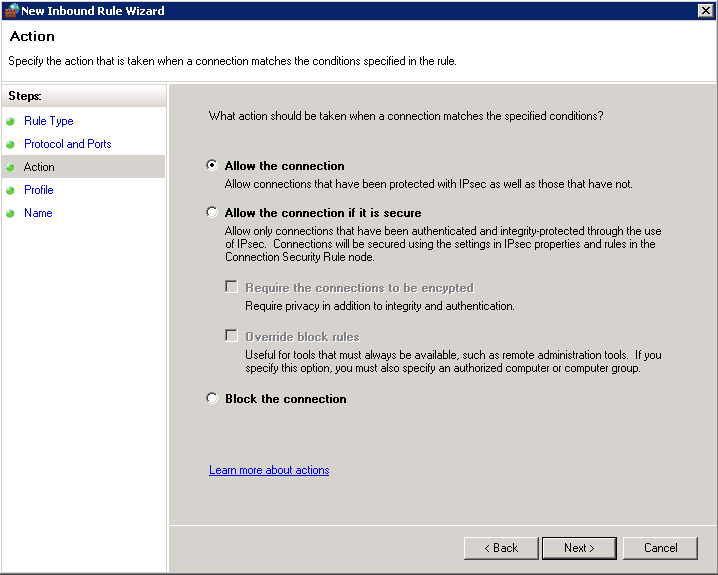Click green bullet beside Protocol and Ports
The width and height of the screenshot is (718, 575).
pyautogui.click(x=11, y=144)
